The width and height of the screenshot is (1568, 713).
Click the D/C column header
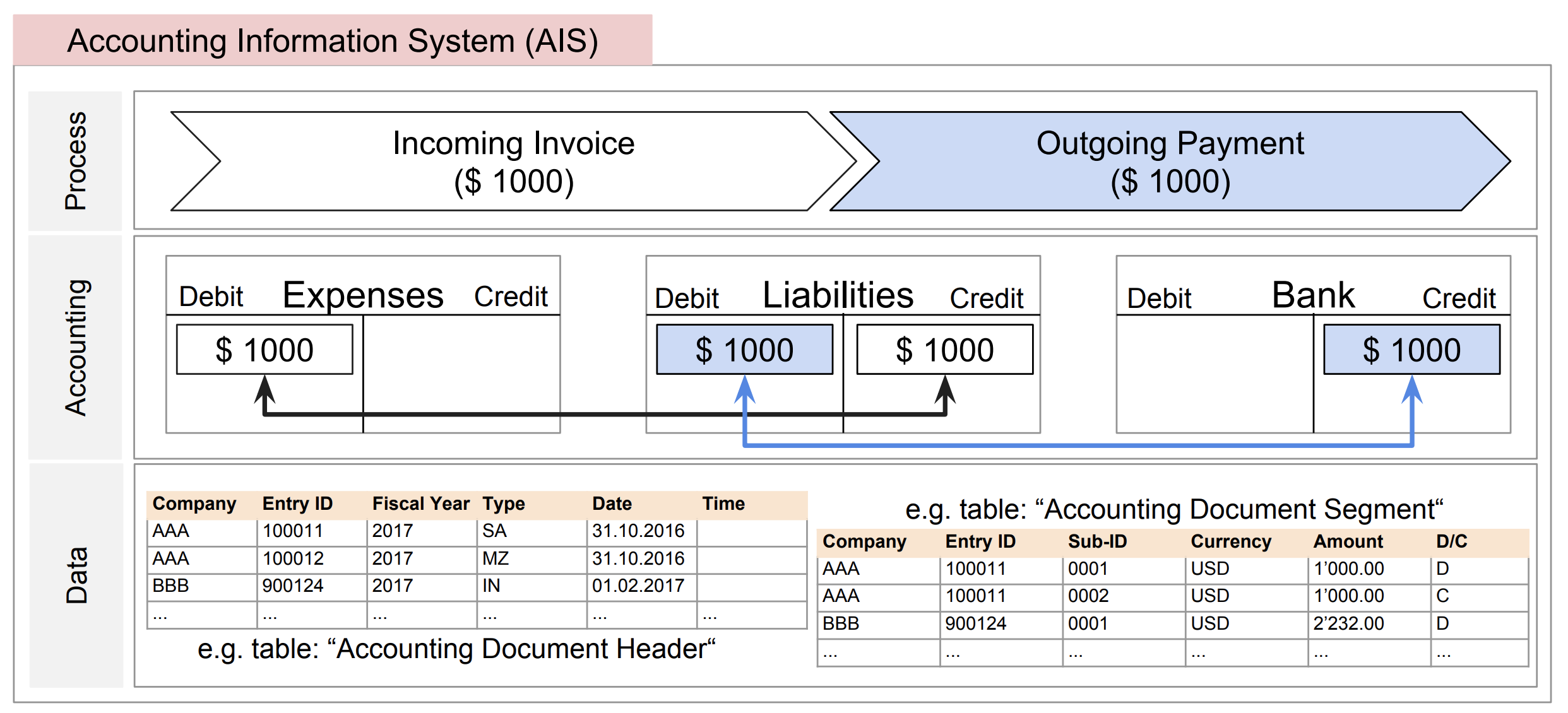(1452, 541)
